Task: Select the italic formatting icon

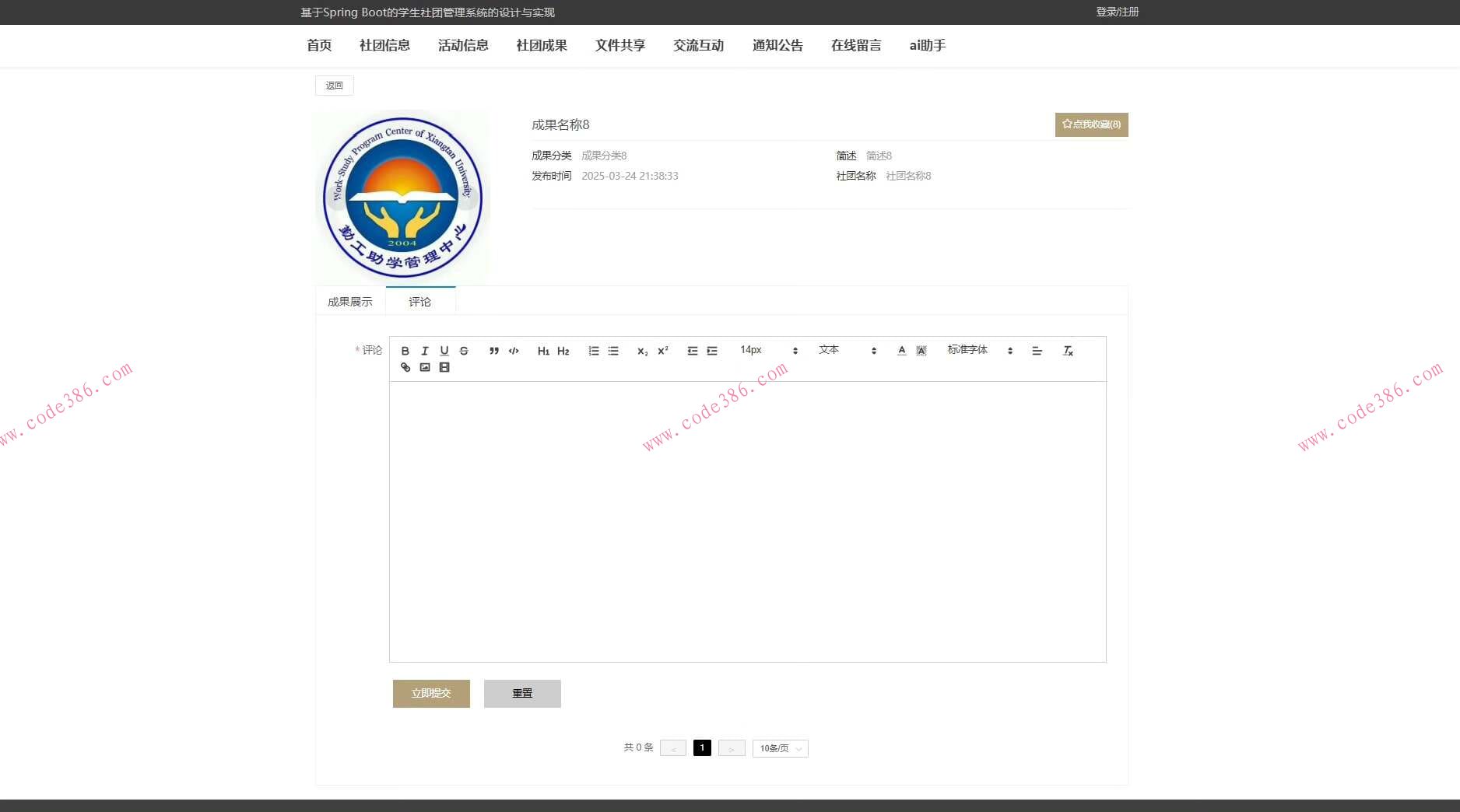Action: tap(425, 351)
